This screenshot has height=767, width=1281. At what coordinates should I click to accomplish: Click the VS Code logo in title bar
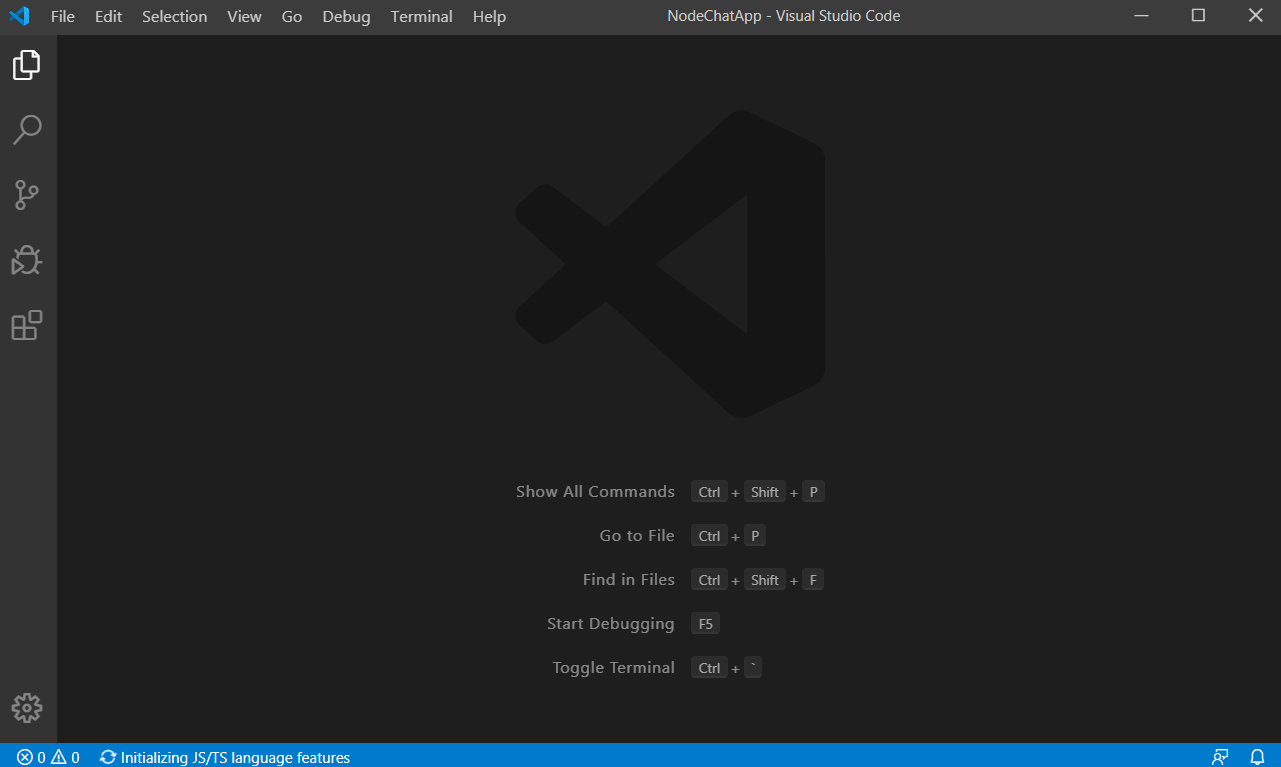coord(19,16)
